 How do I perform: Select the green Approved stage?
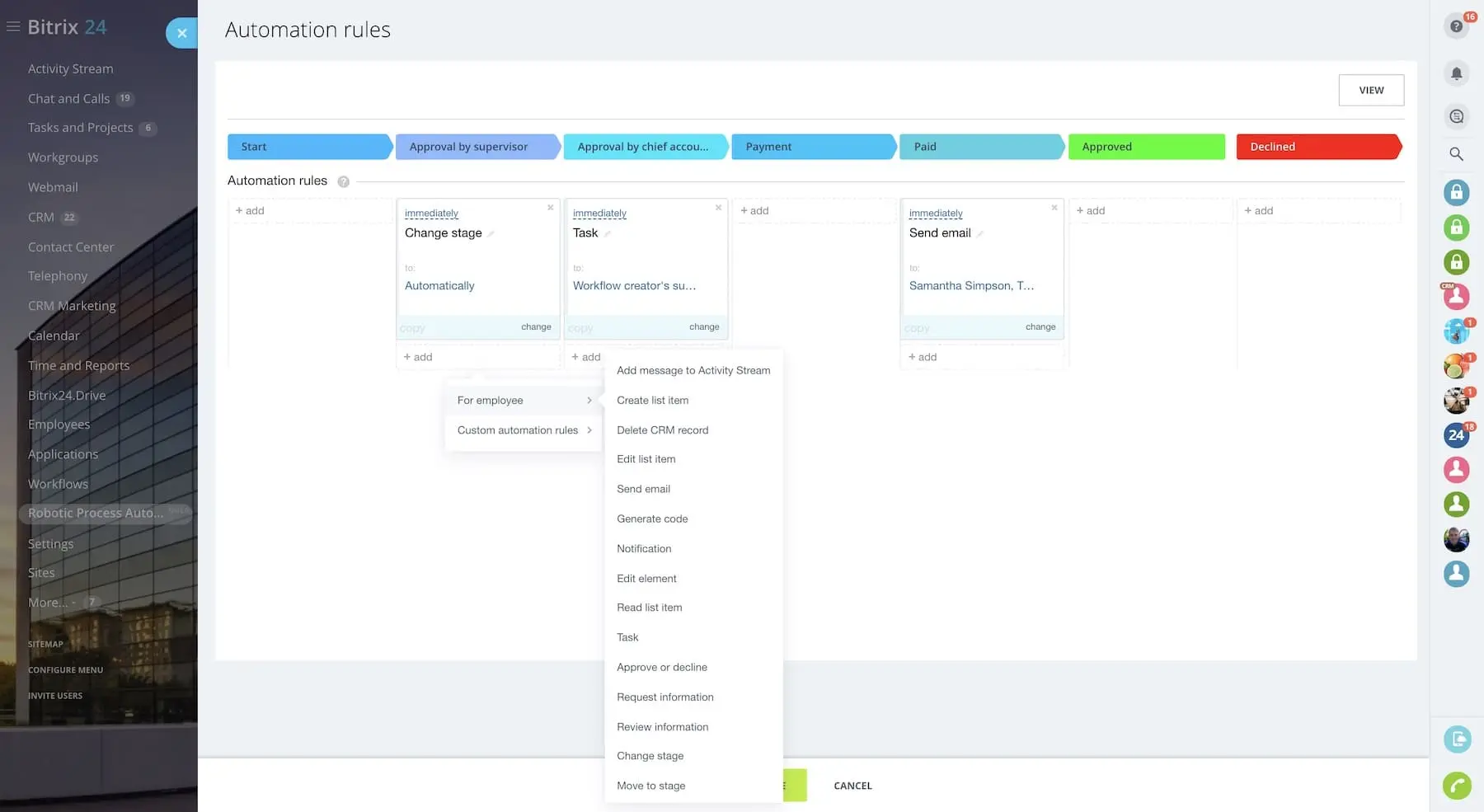1145,147
